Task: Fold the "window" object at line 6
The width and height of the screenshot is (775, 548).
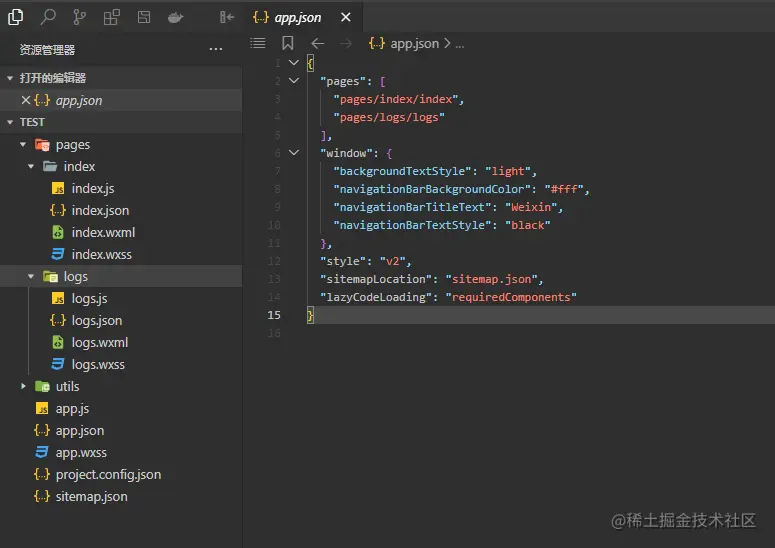Action: point(294,153)
